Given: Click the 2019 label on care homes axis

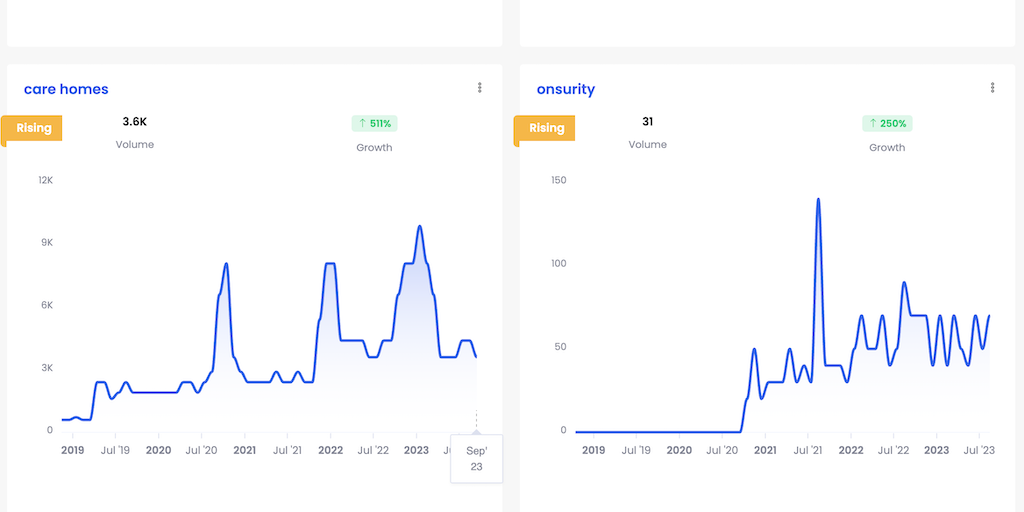Looking at the screenshot, I should 73,450.
